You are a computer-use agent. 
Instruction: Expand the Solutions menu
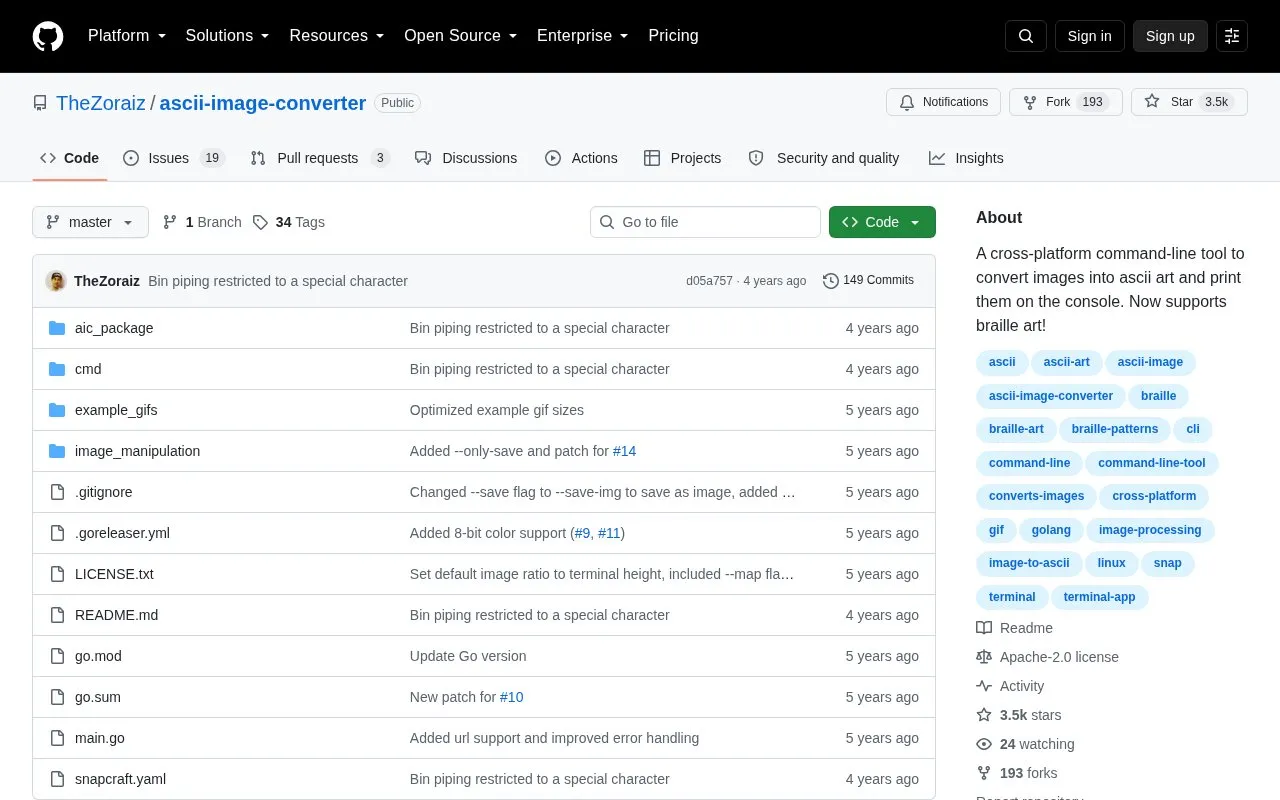(x=228, y=36)
